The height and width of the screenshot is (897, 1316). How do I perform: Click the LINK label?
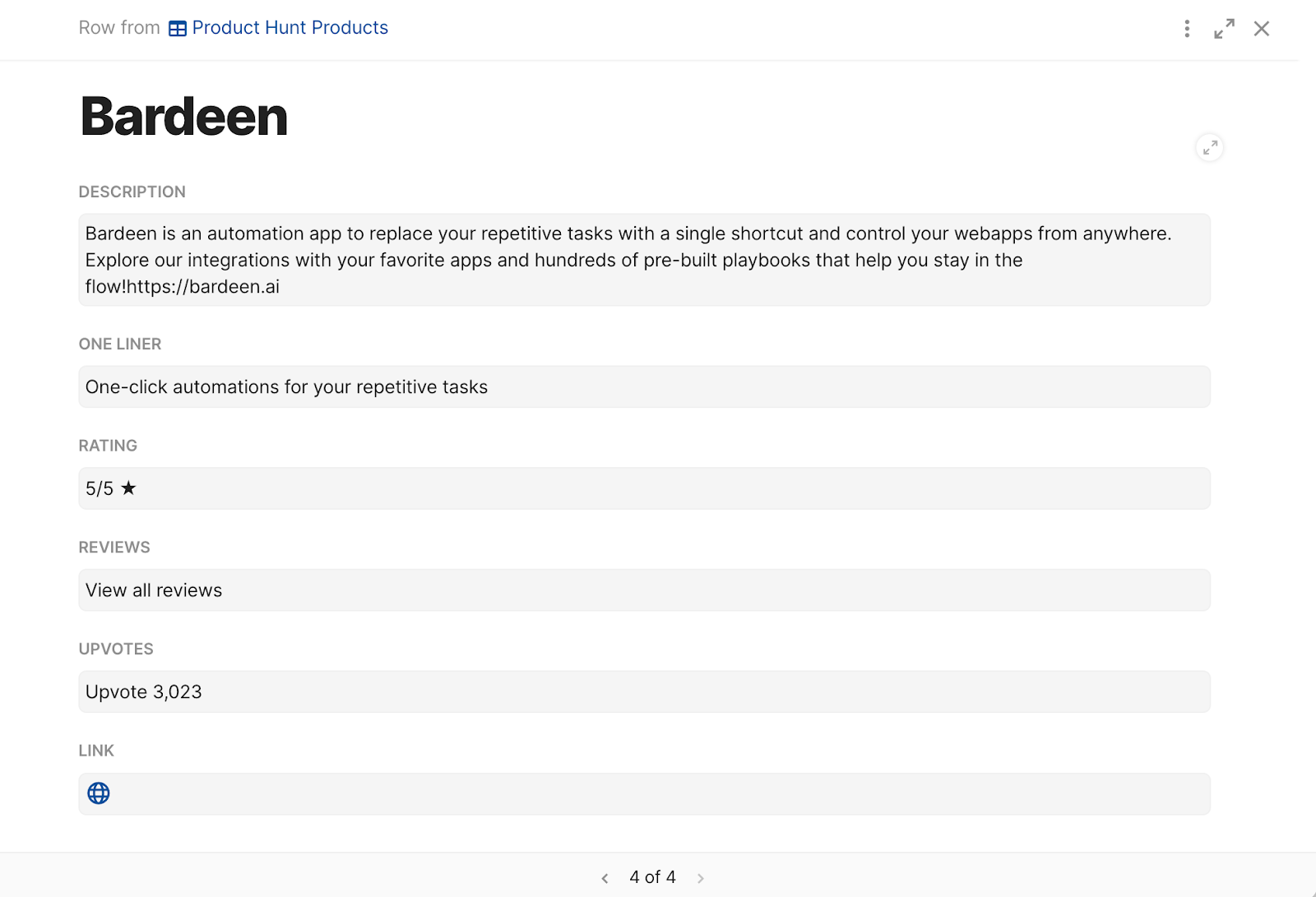(x=96, y=751)
